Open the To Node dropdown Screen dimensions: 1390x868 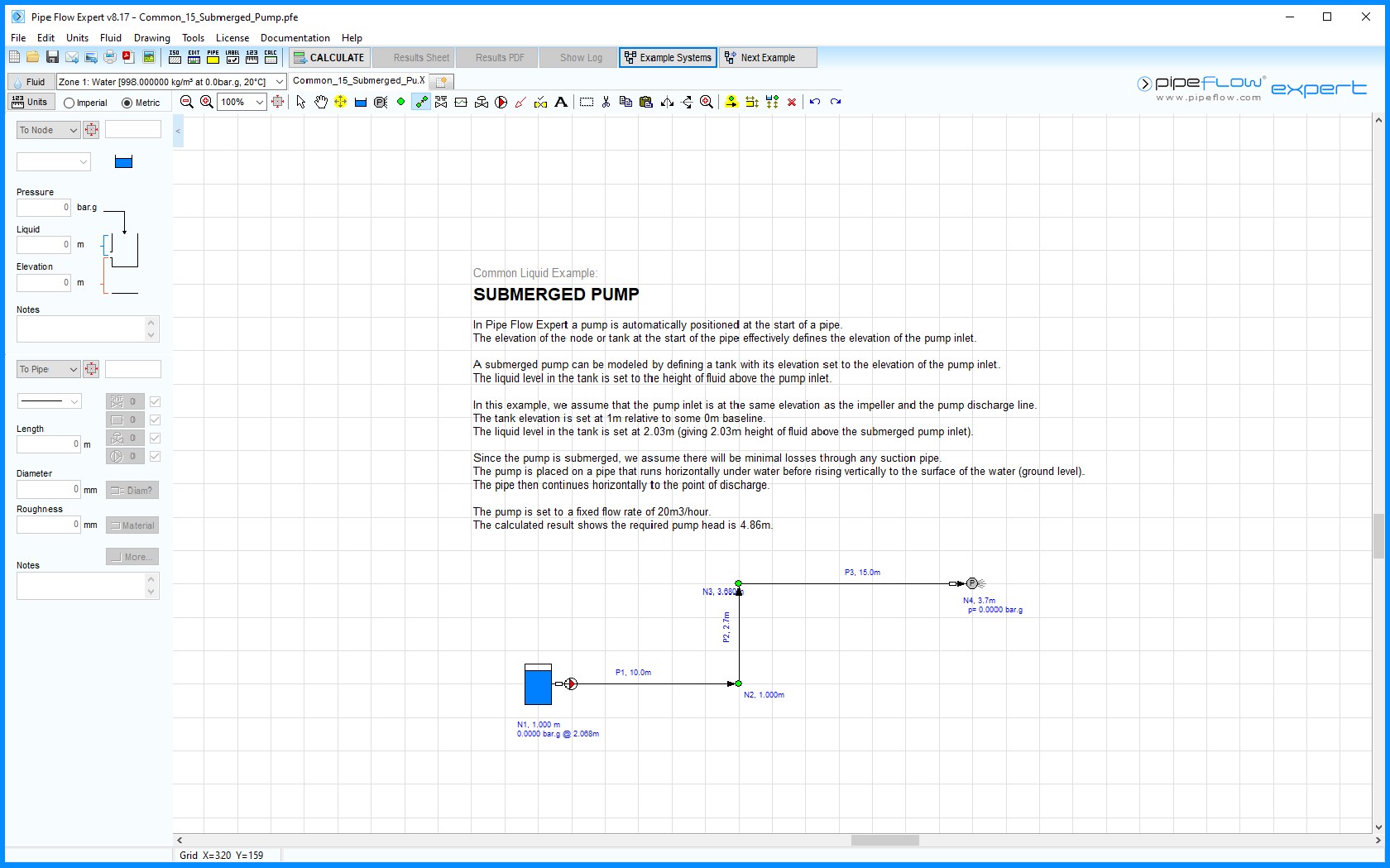pos(48,130)
